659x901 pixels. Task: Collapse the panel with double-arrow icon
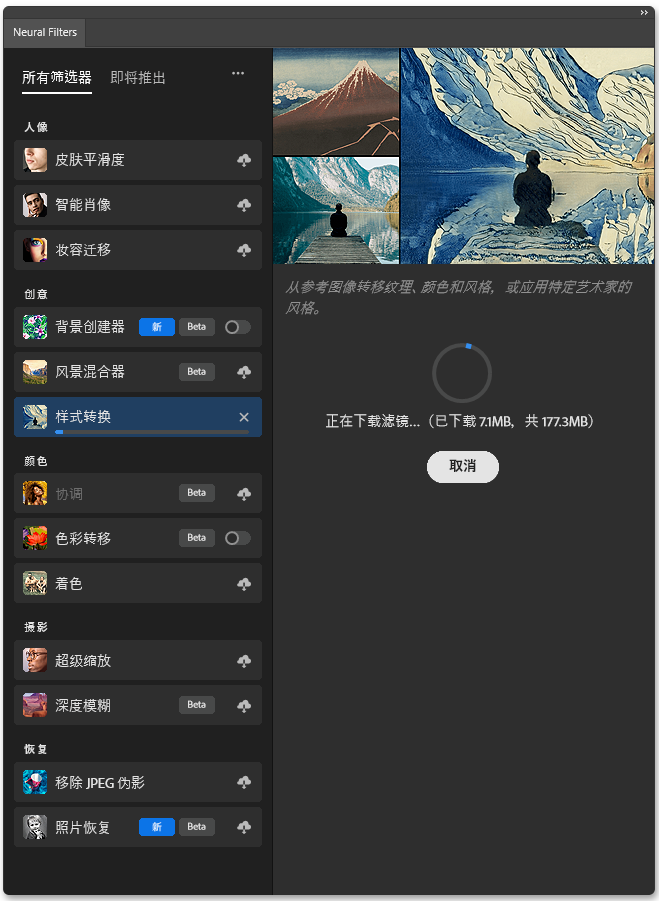tap(644, 13)
